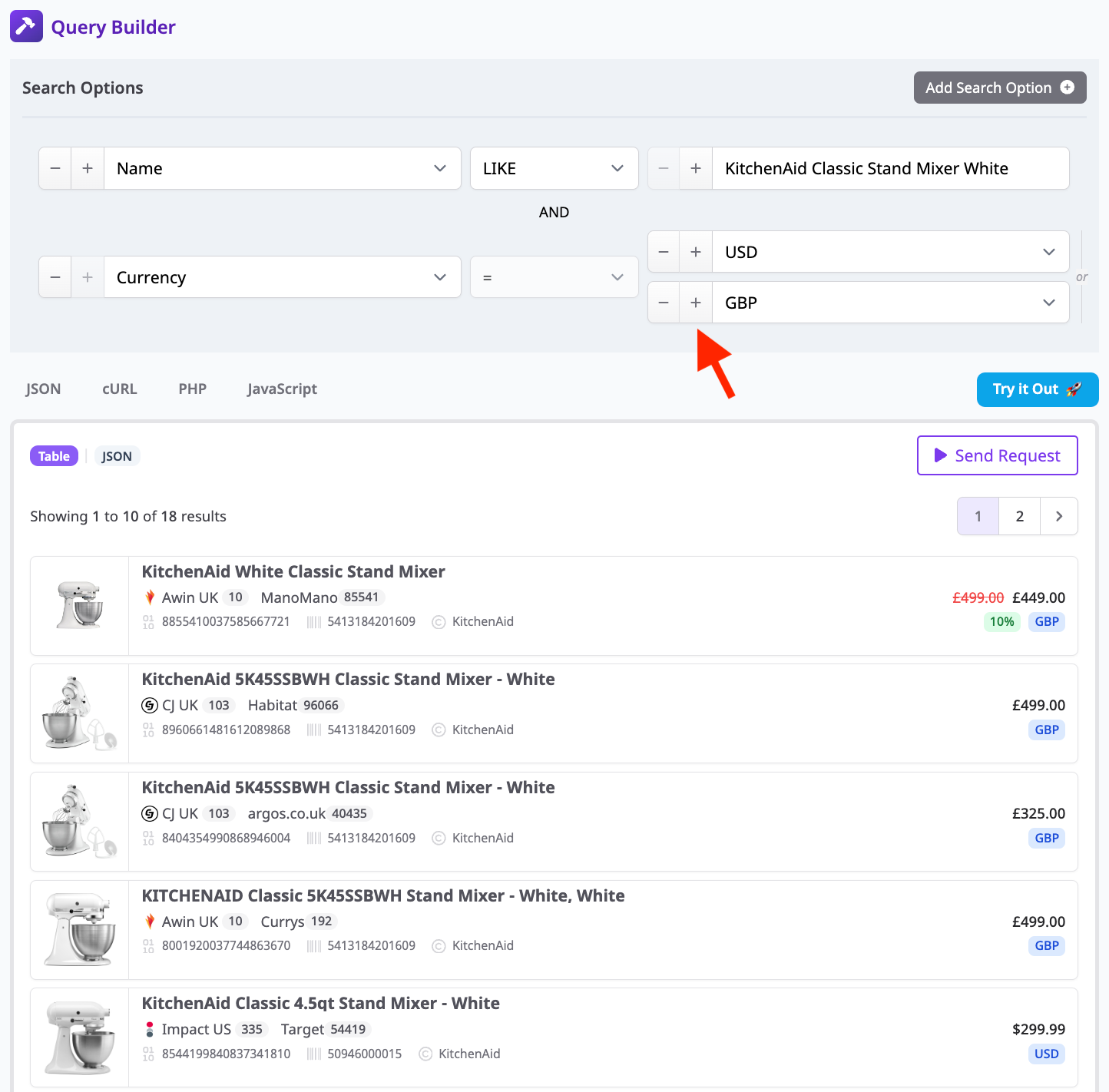Edit the KitchenAid Classic Stand Mixer White input
This screenshot has height=1092, width=1109.
(891, 168)
